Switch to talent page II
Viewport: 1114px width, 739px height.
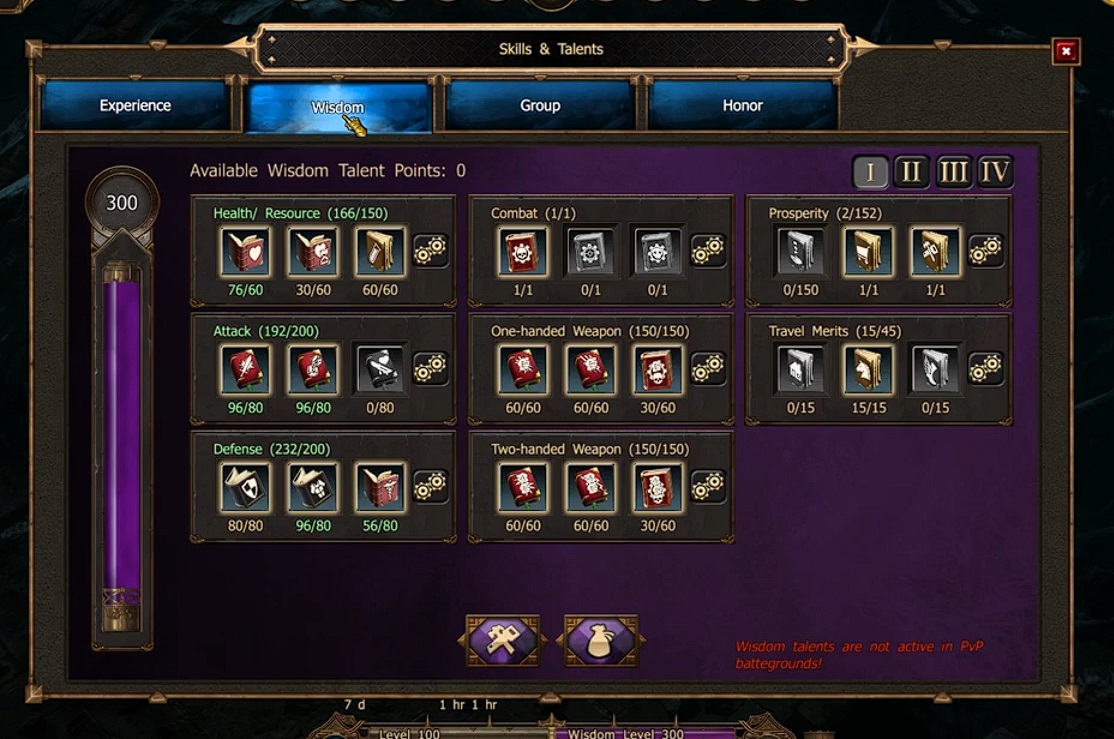[x=911, y=172]
